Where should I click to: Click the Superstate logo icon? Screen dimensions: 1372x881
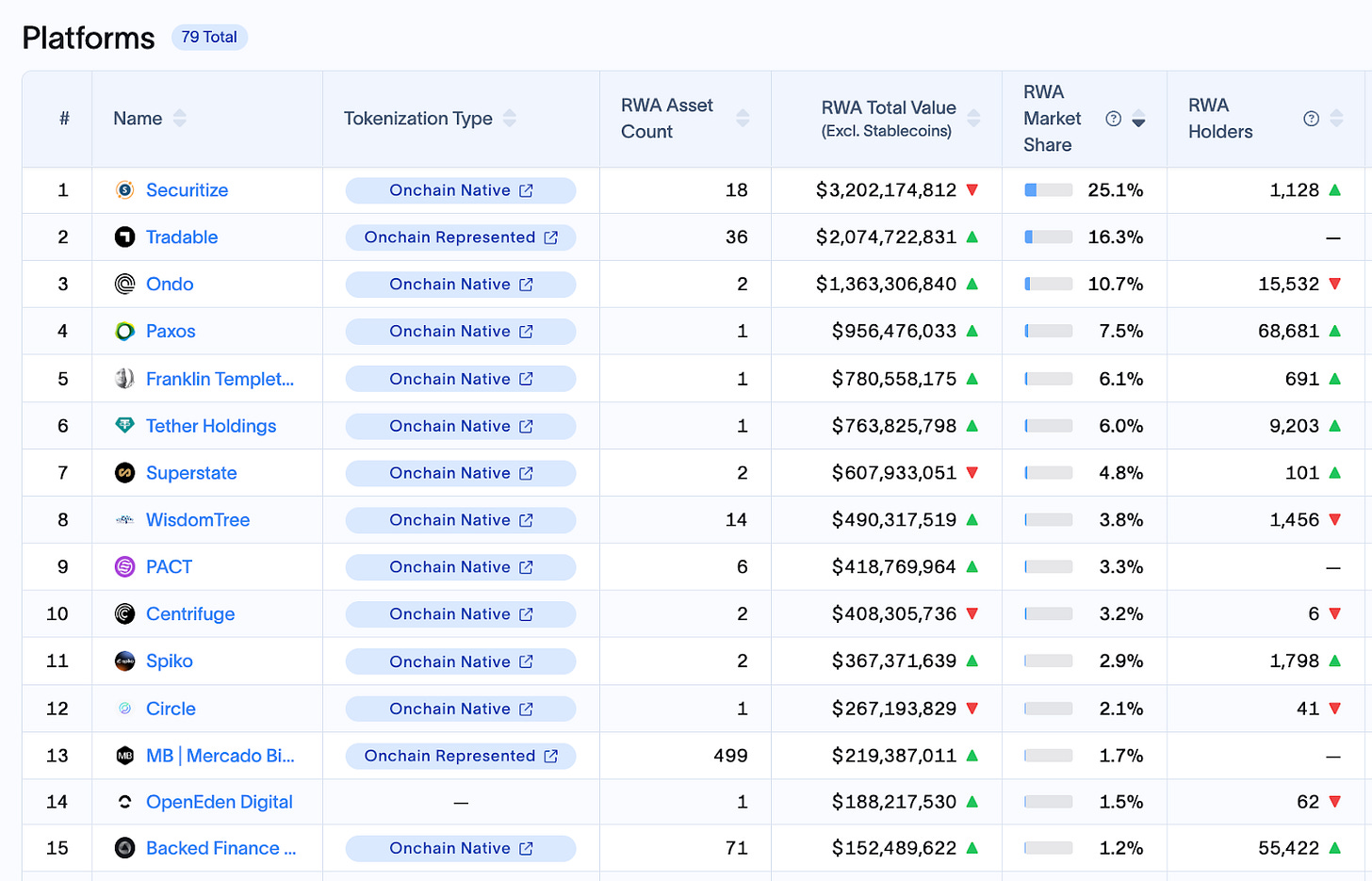pos(124,473)
